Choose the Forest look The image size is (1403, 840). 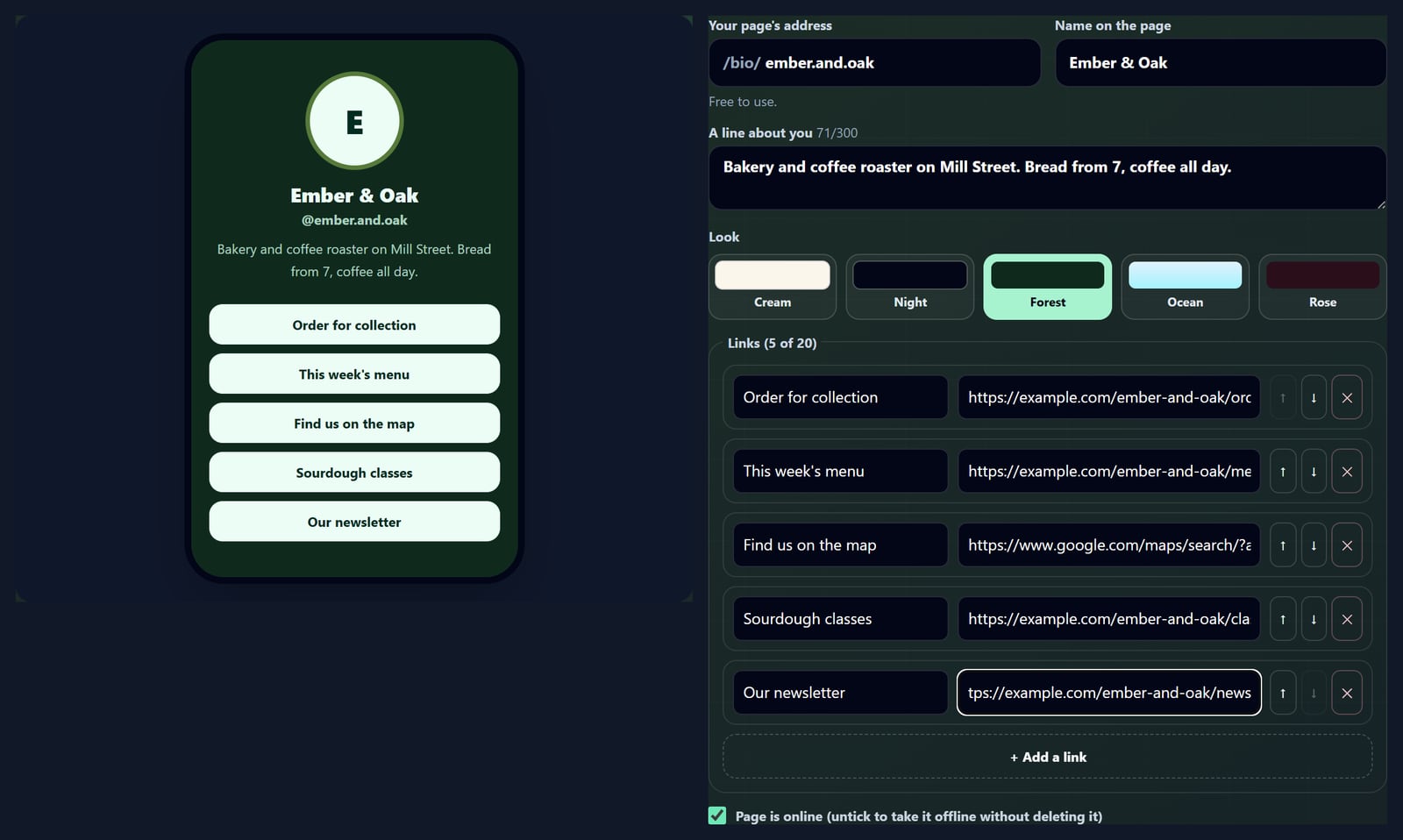point(1048,287)
